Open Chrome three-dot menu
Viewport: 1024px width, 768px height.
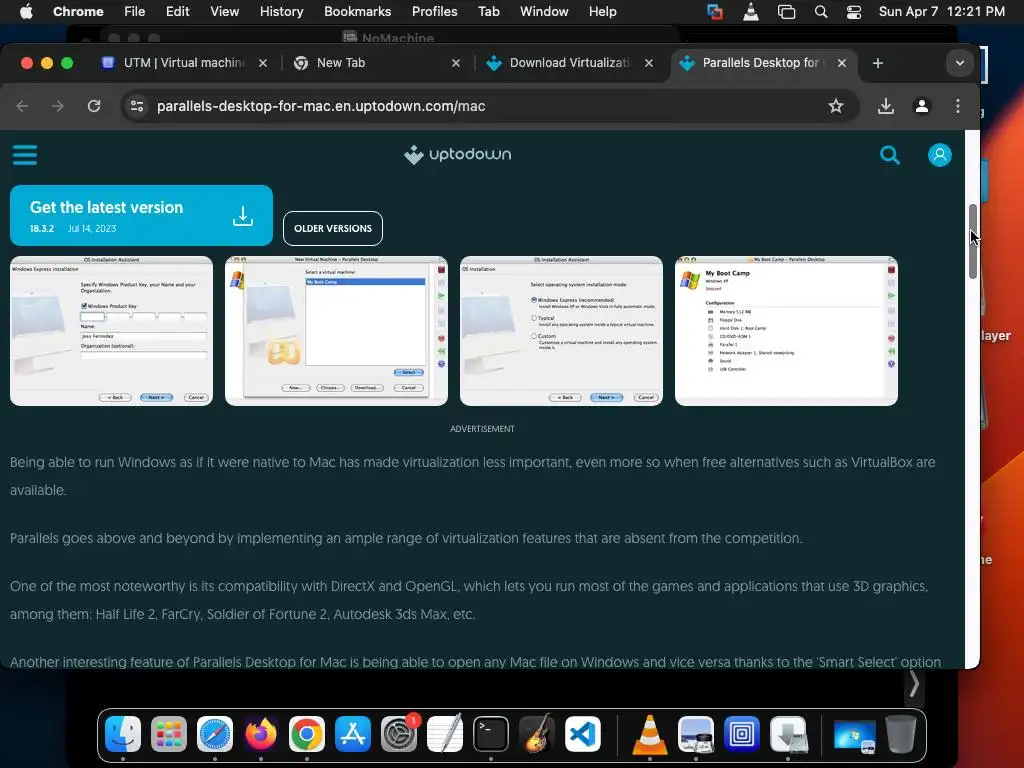point(957,106)
